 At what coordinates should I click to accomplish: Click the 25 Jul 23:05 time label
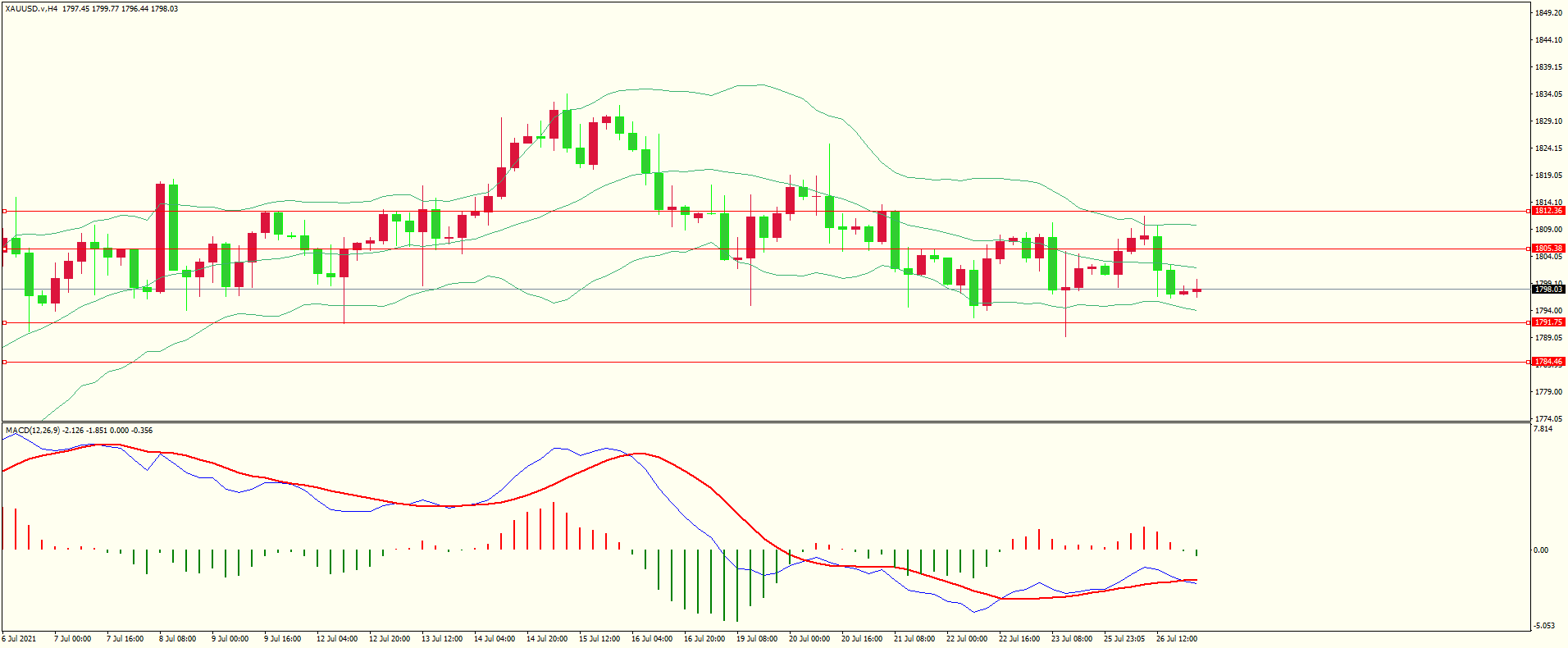pos(1124,639)
